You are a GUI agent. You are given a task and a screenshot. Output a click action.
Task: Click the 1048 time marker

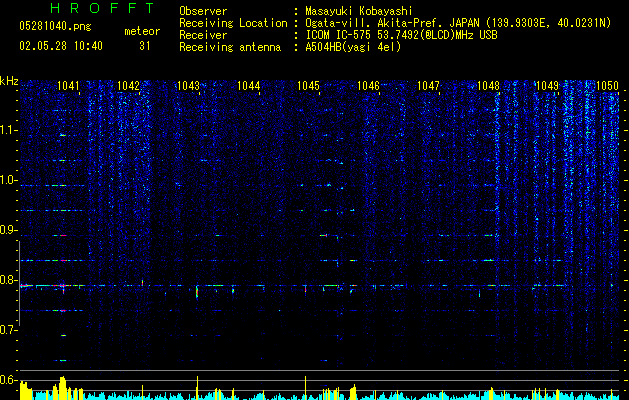[x=489, y=85]
